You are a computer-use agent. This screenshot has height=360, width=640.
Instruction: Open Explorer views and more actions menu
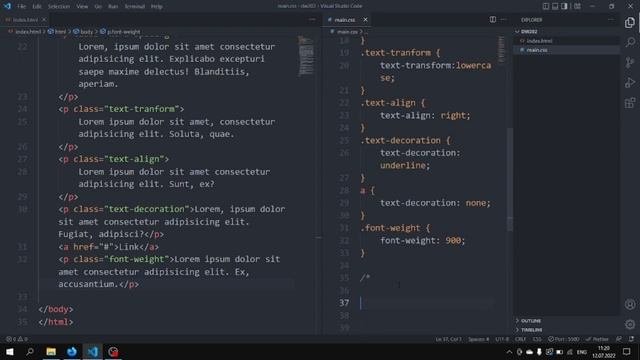pos(611,20)
